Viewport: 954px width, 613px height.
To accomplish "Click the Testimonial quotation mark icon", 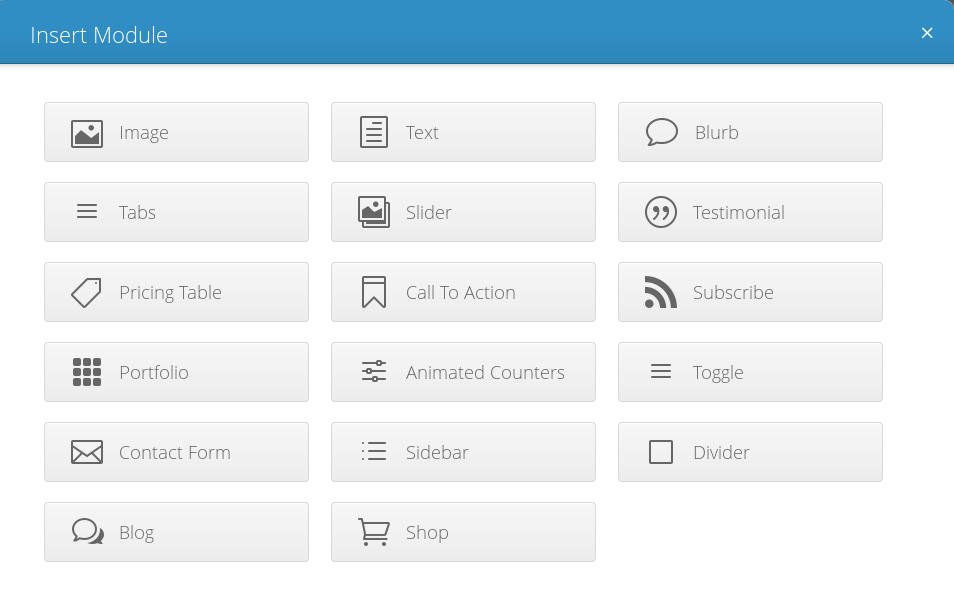I will tap(661, 212).
